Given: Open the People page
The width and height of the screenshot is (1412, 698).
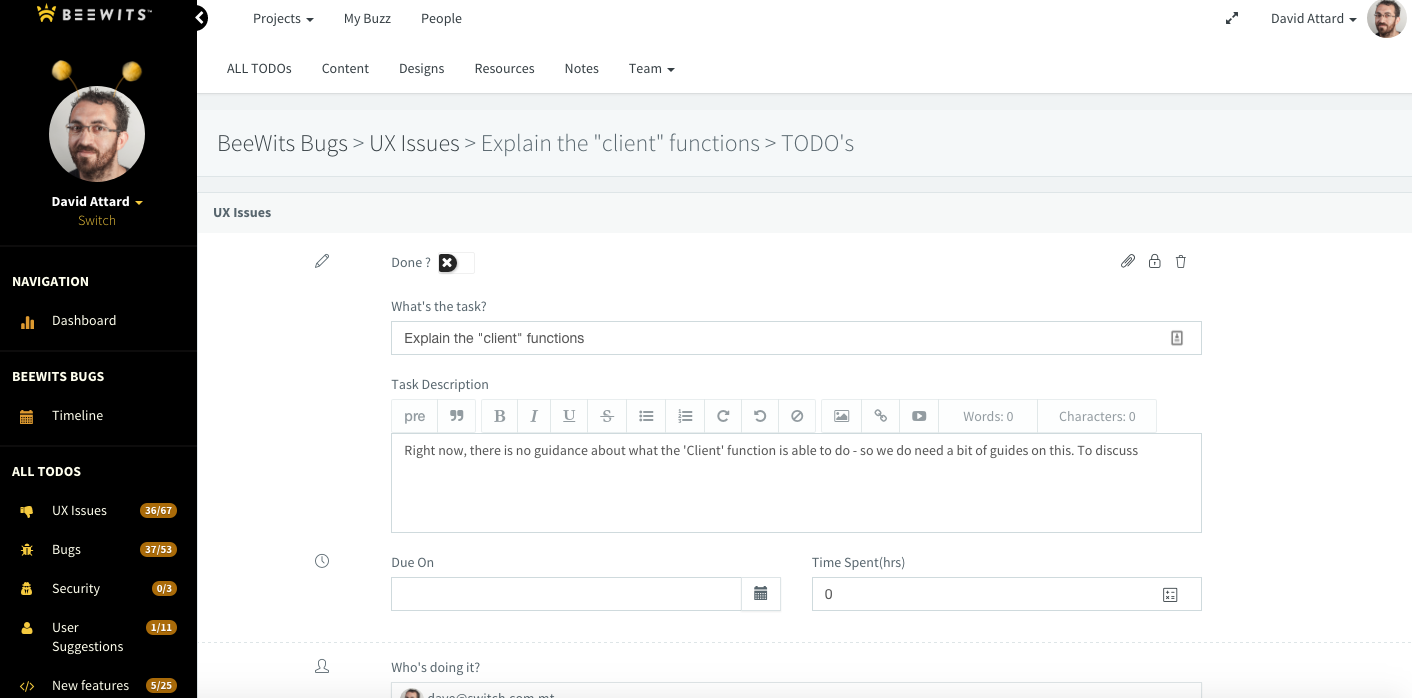Looking at the screenshot, I should (x=441, y=18).
